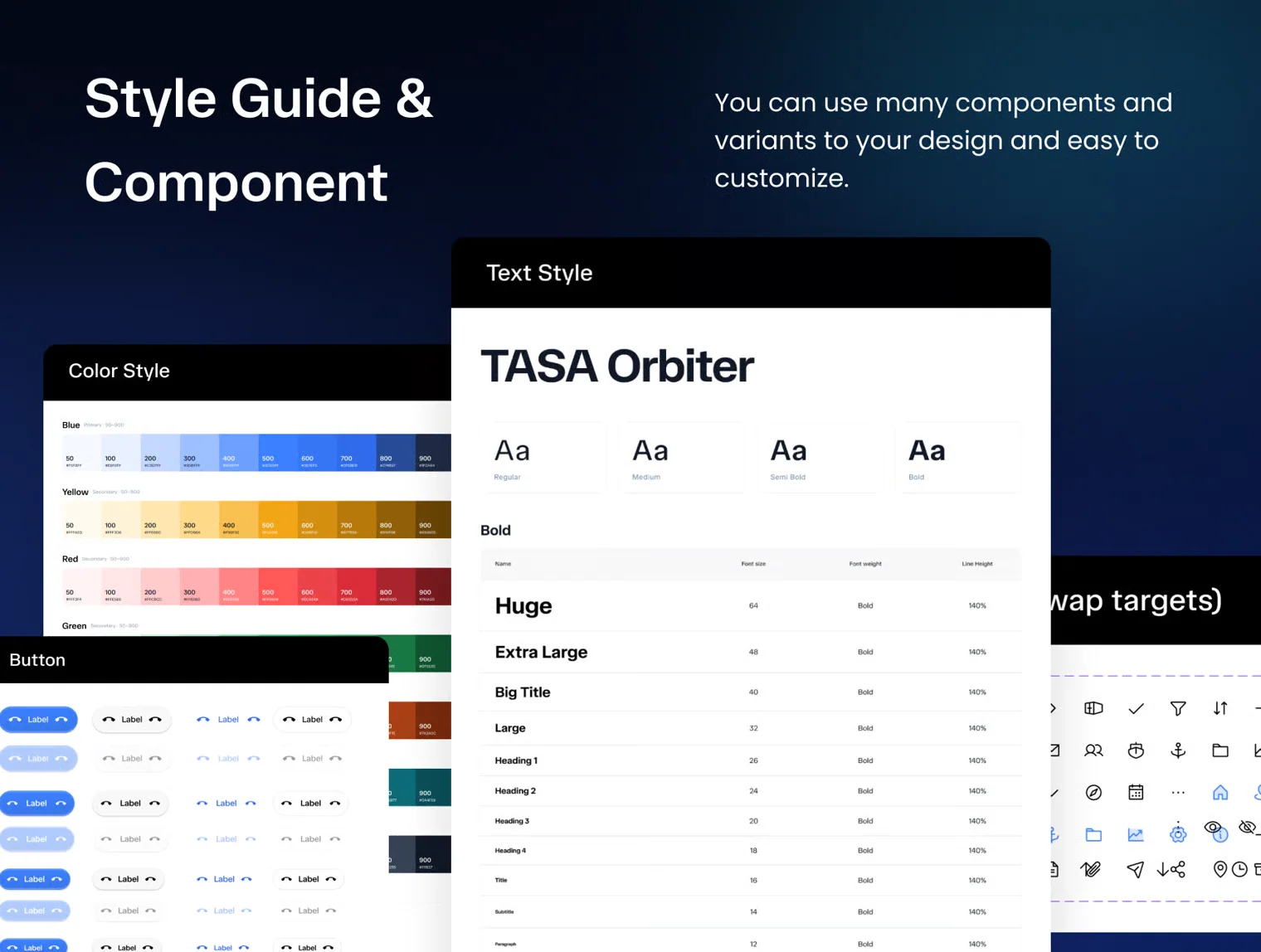Select the funnel filter icon

[x=1178, y=708]
